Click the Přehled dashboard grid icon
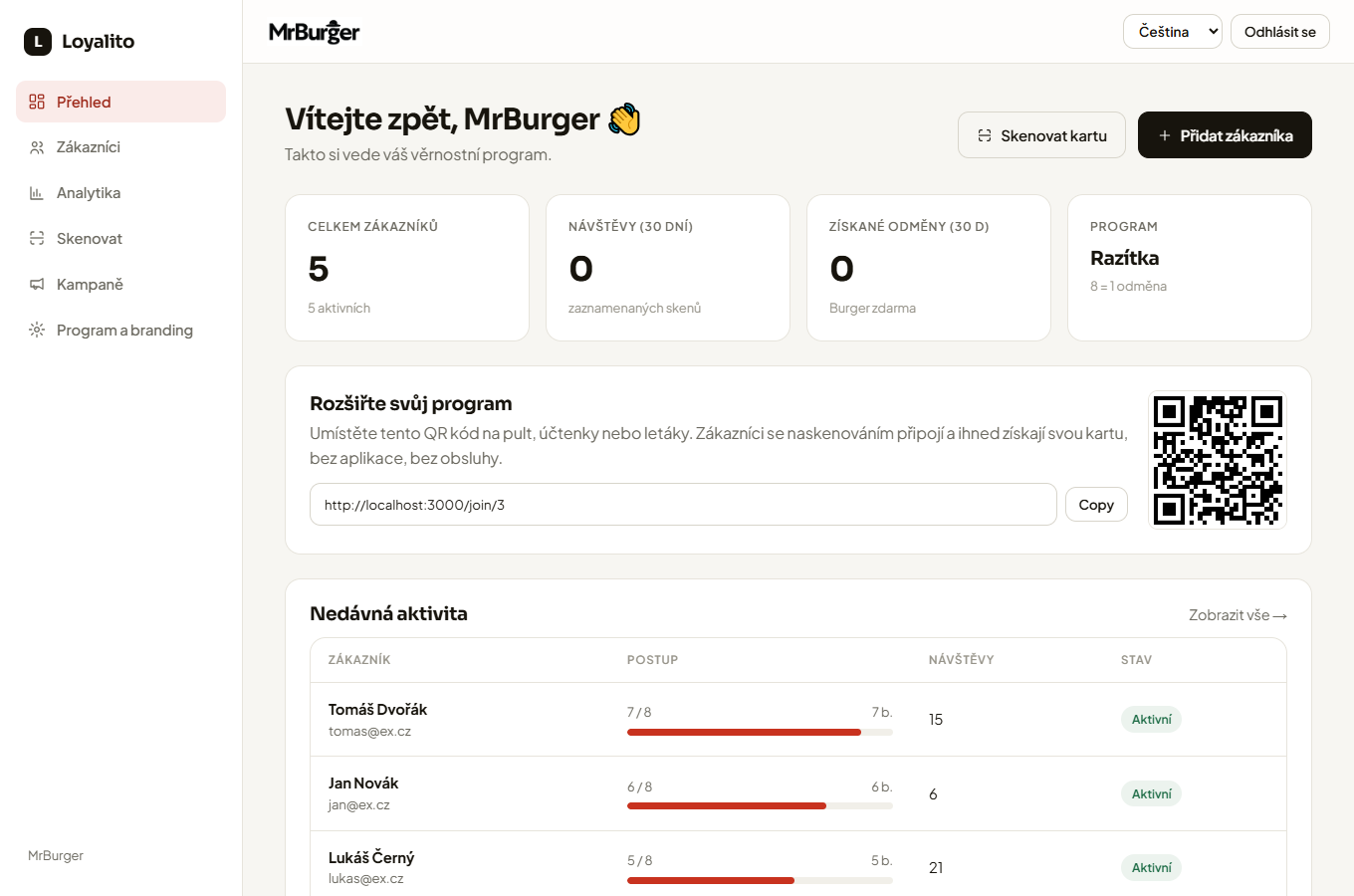The height and width of the screenshot is (896, 1354). point(37,102)
